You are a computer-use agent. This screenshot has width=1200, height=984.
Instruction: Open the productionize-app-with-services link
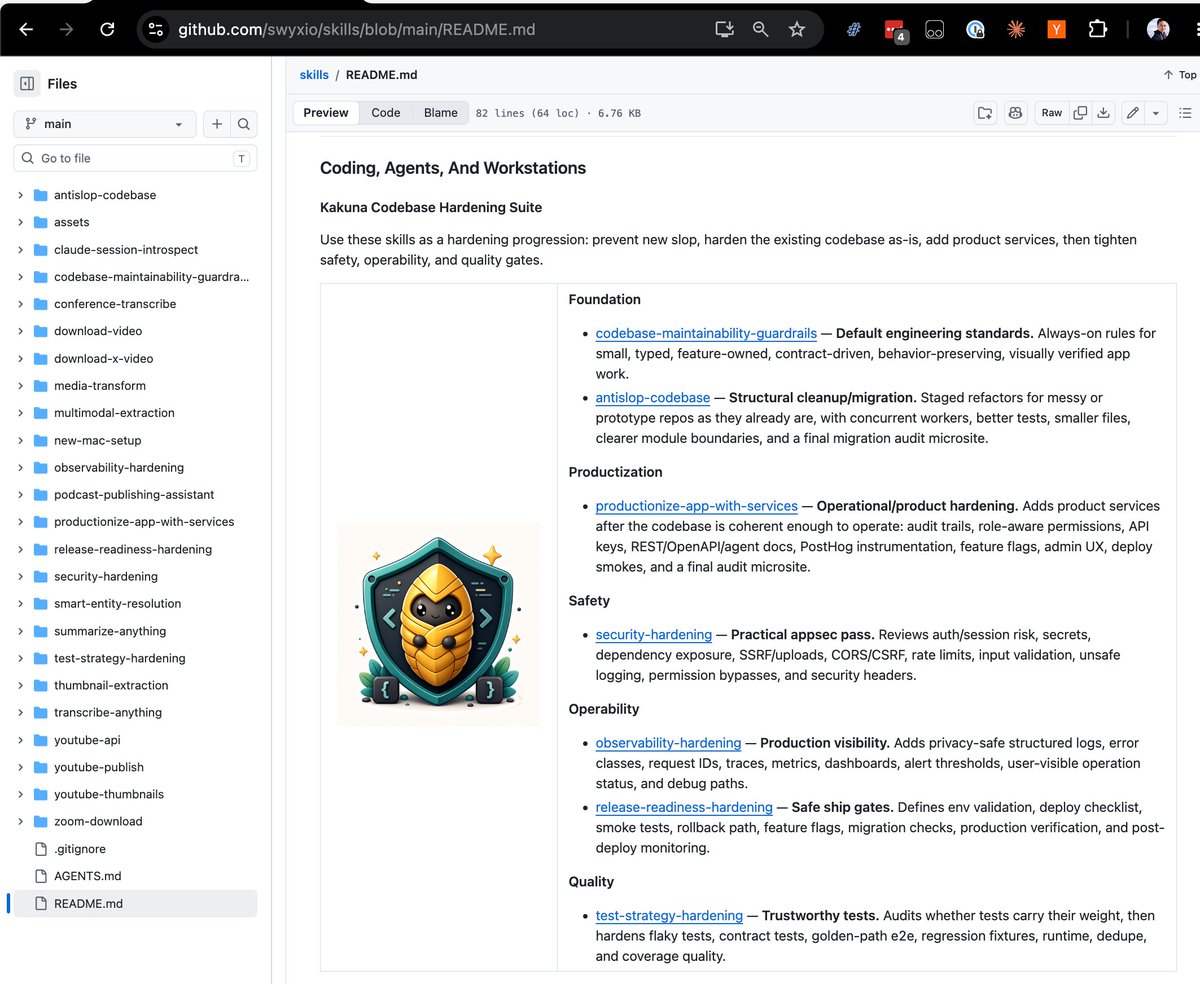(x=697, y=506)
